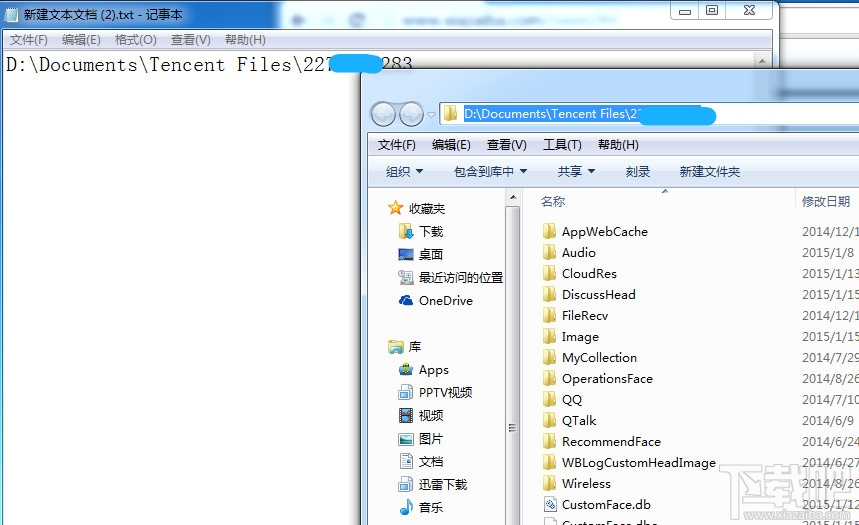This screenshot has width=859, height=525.
Task: Open the 工具(T) menu in Explorer
Action: coord(562,145)
